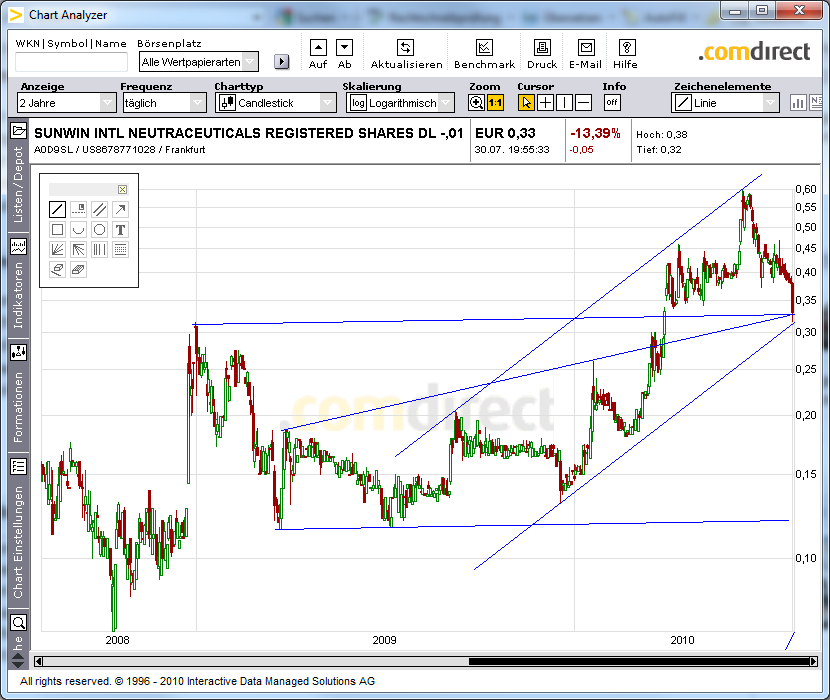Select the speed resistance lines tool
The height and width of the screenshot is (700, 830).
click(x=78, y=249)
